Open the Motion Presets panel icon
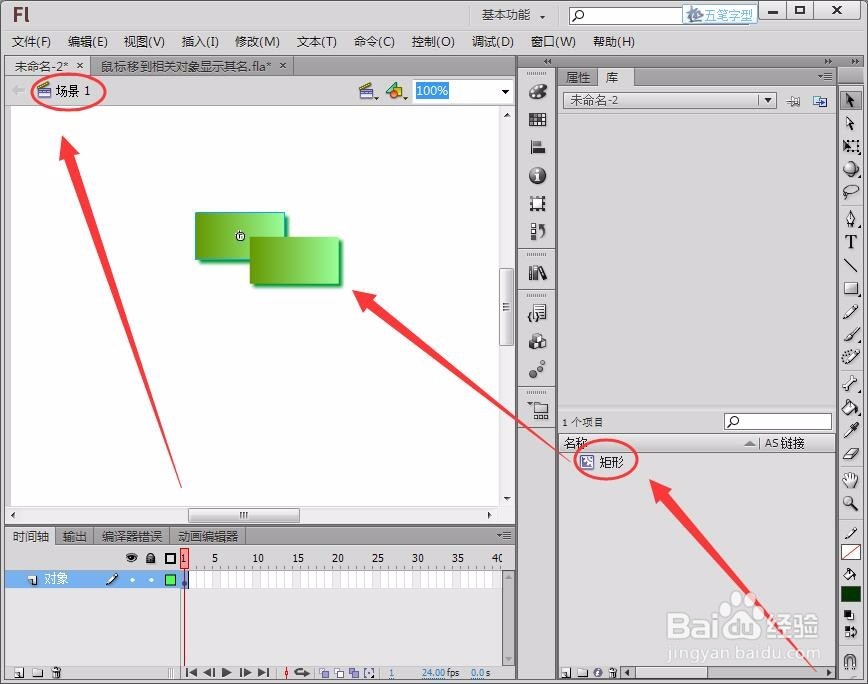This screenshot has width=868, height=684. pos(537,369)
